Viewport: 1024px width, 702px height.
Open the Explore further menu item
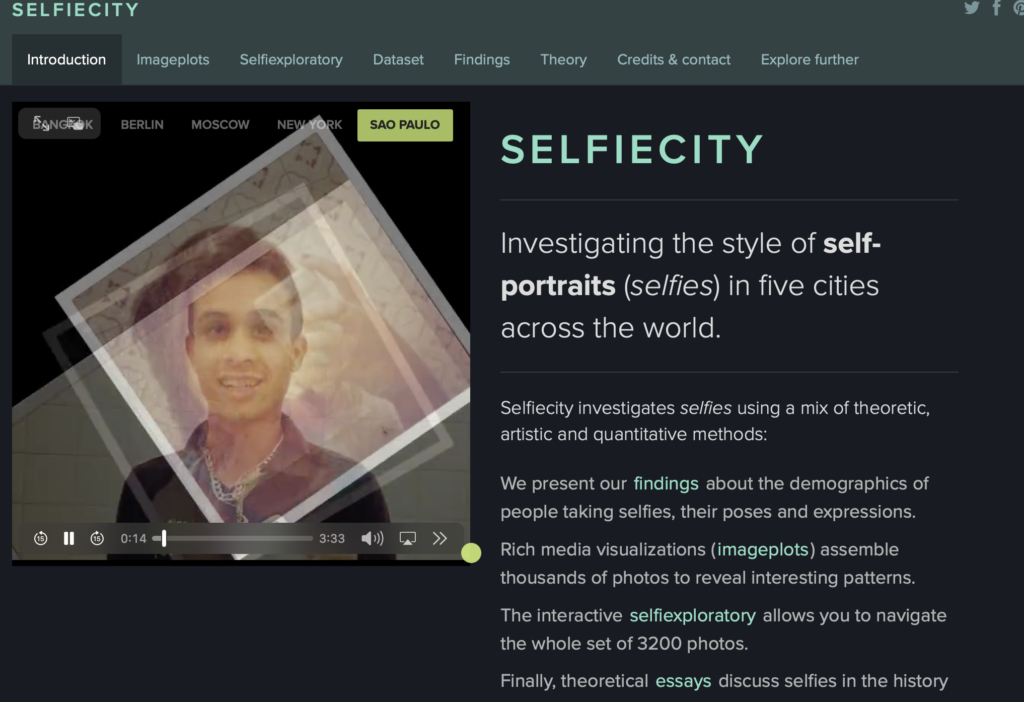click(x=809, y=59)
